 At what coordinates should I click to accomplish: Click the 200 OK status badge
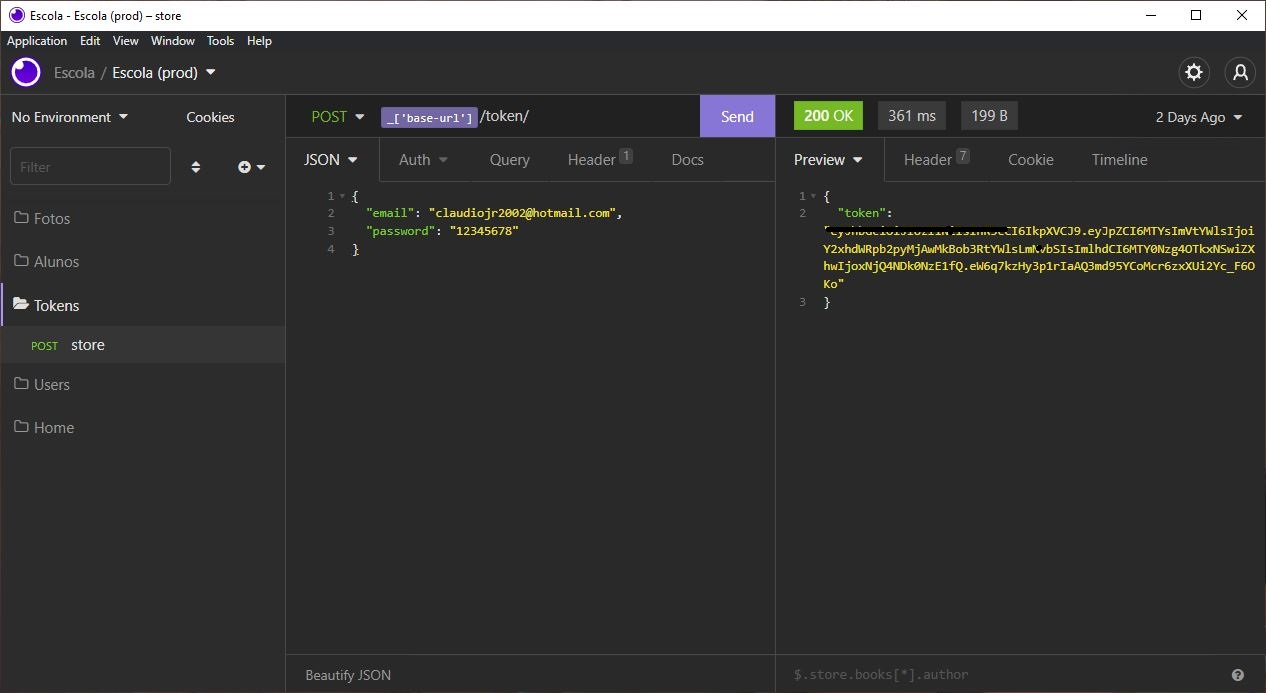tap(828, 115)
